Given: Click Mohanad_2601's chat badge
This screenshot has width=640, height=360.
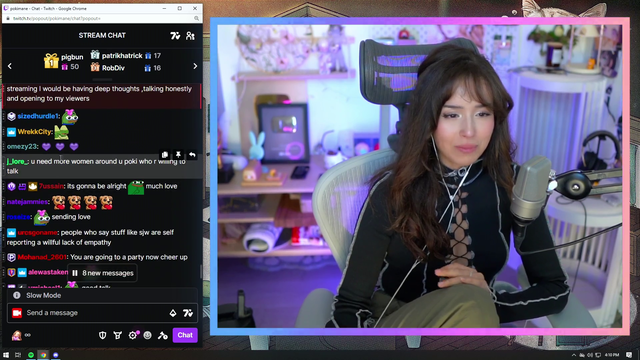Looking at the screenshot, I should [x=11, y=257].
